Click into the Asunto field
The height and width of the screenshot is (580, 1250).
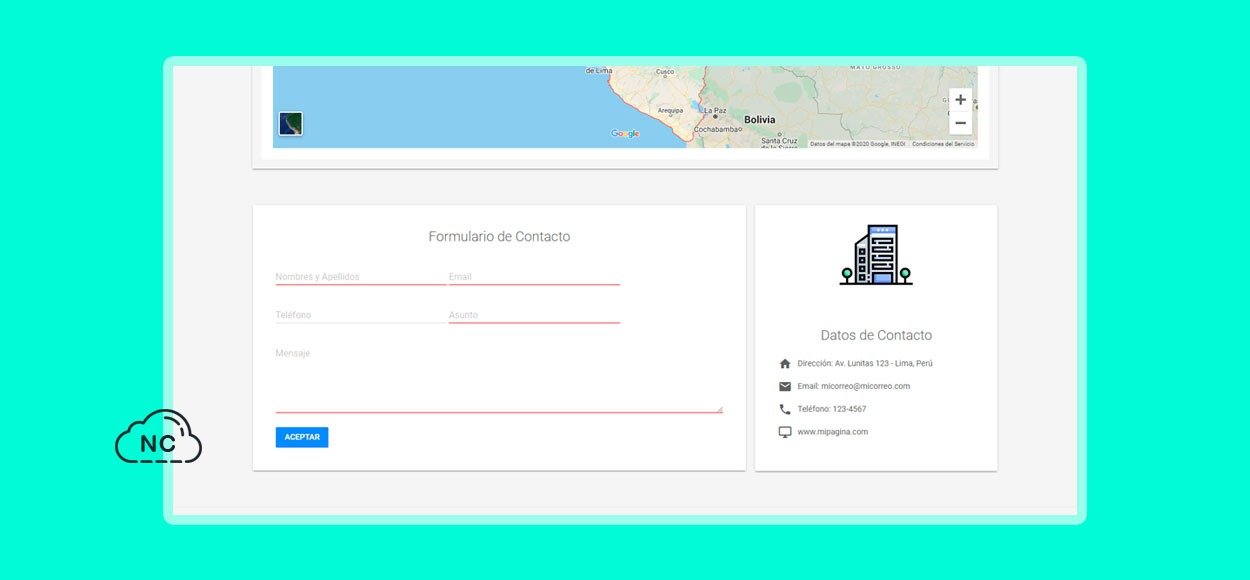pyautogui.click(x=534, y=315)
